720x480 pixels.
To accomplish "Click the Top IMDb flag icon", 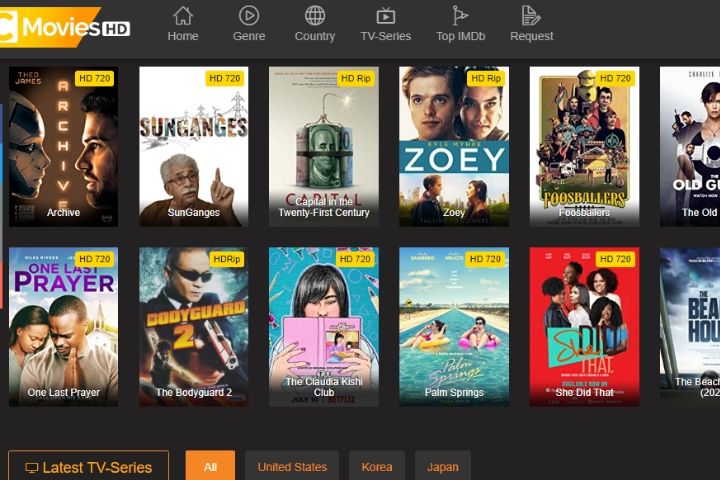I will [x=459, y=16].
